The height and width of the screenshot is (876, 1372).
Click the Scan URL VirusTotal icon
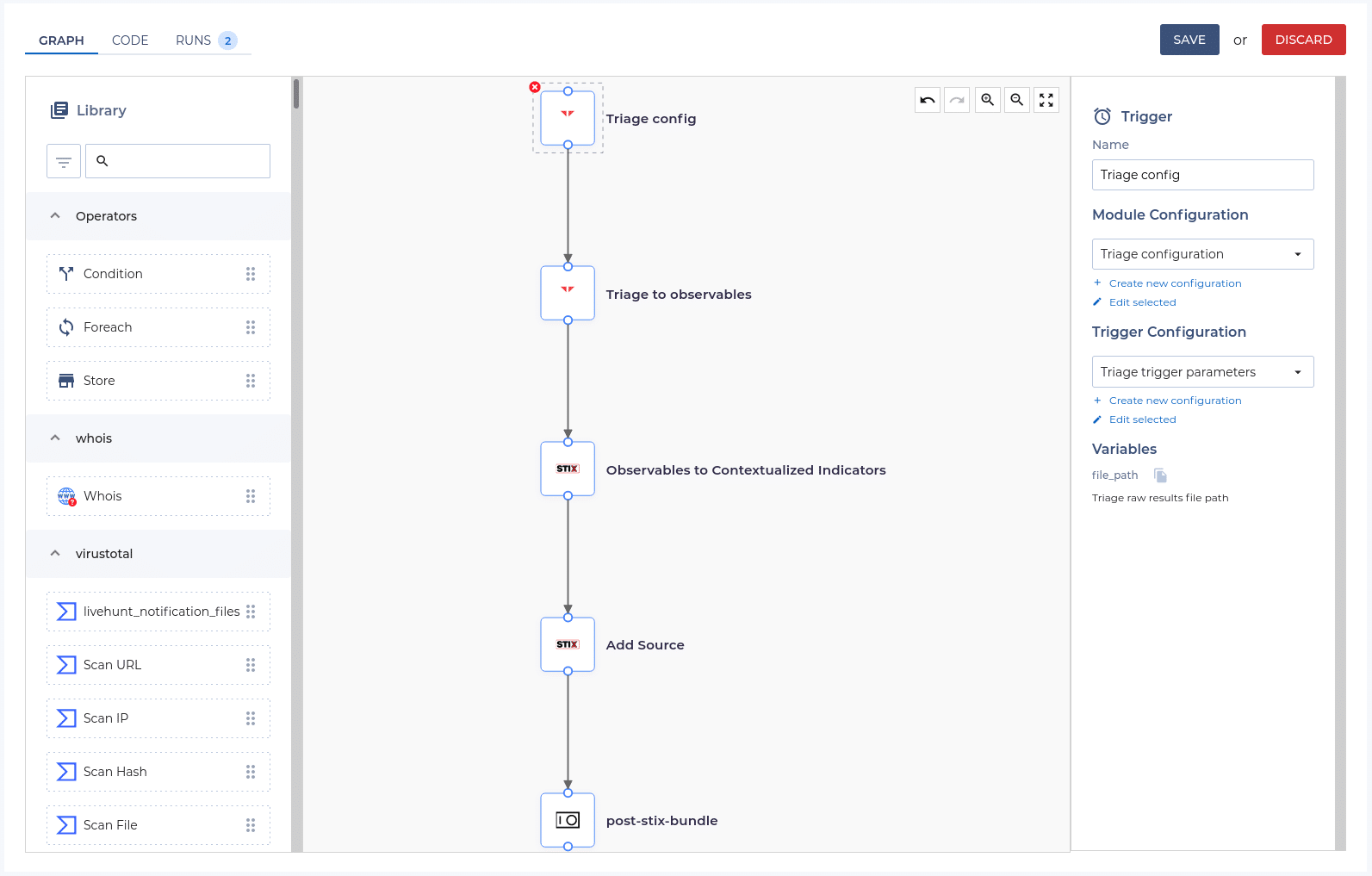click(x=66, y=665)
